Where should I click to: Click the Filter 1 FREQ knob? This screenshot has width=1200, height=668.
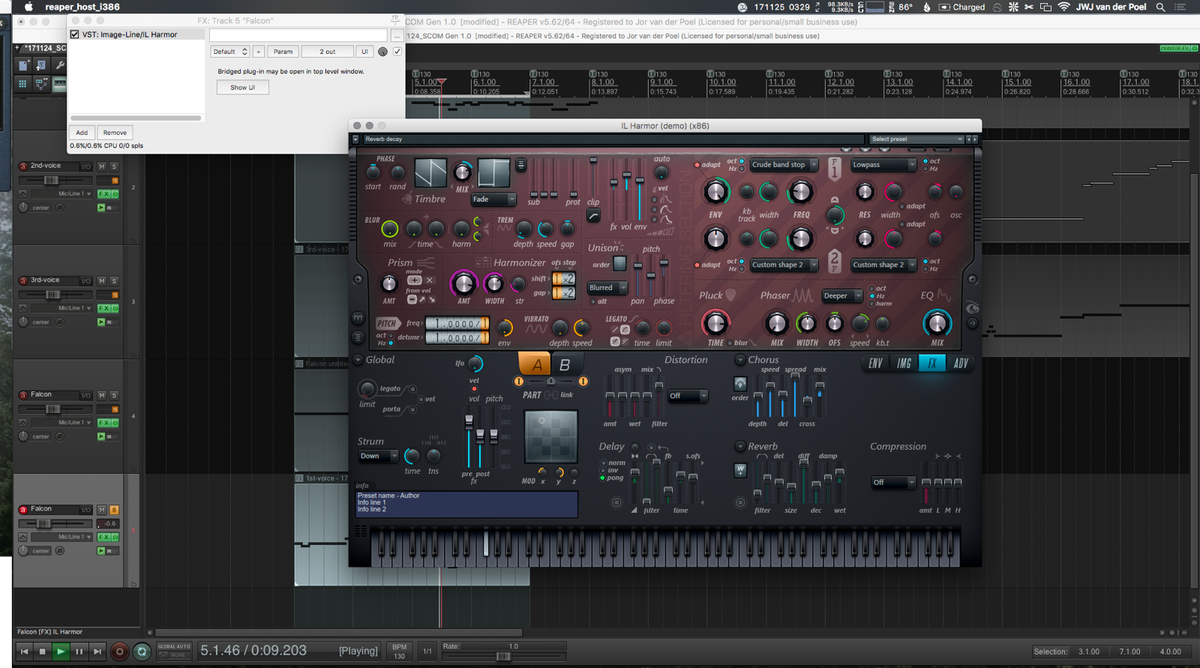point(801,192)
